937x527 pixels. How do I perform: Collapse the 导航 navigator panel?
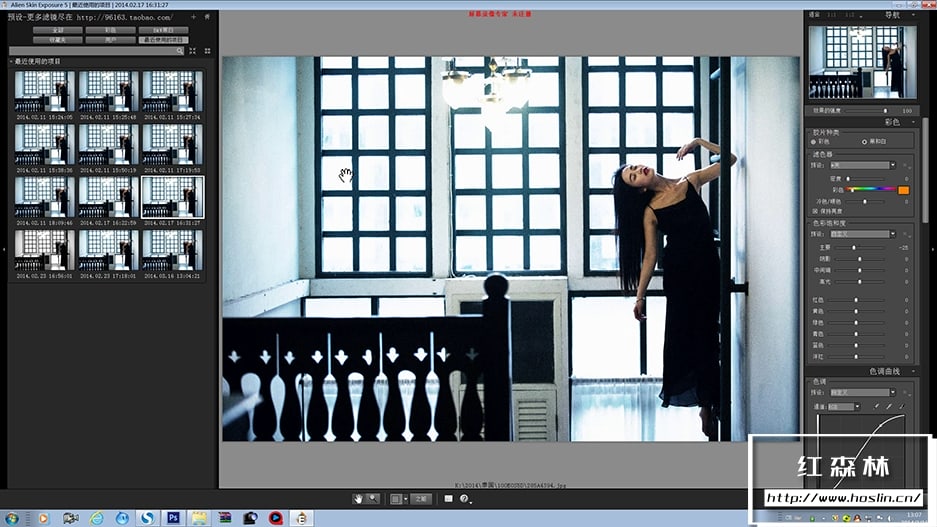point(914,15)
